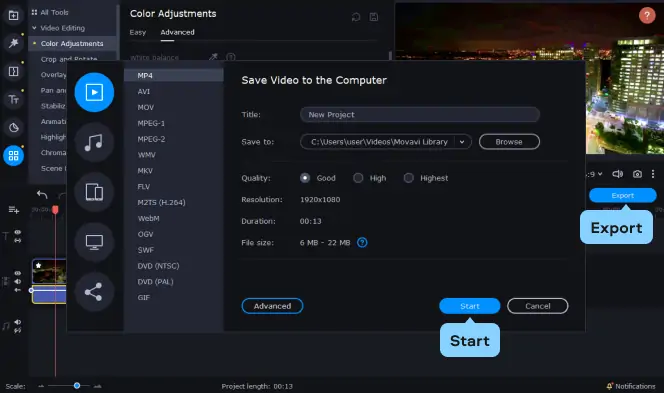
Task: Open Advanced export settings button
Action: coord(272,306)
